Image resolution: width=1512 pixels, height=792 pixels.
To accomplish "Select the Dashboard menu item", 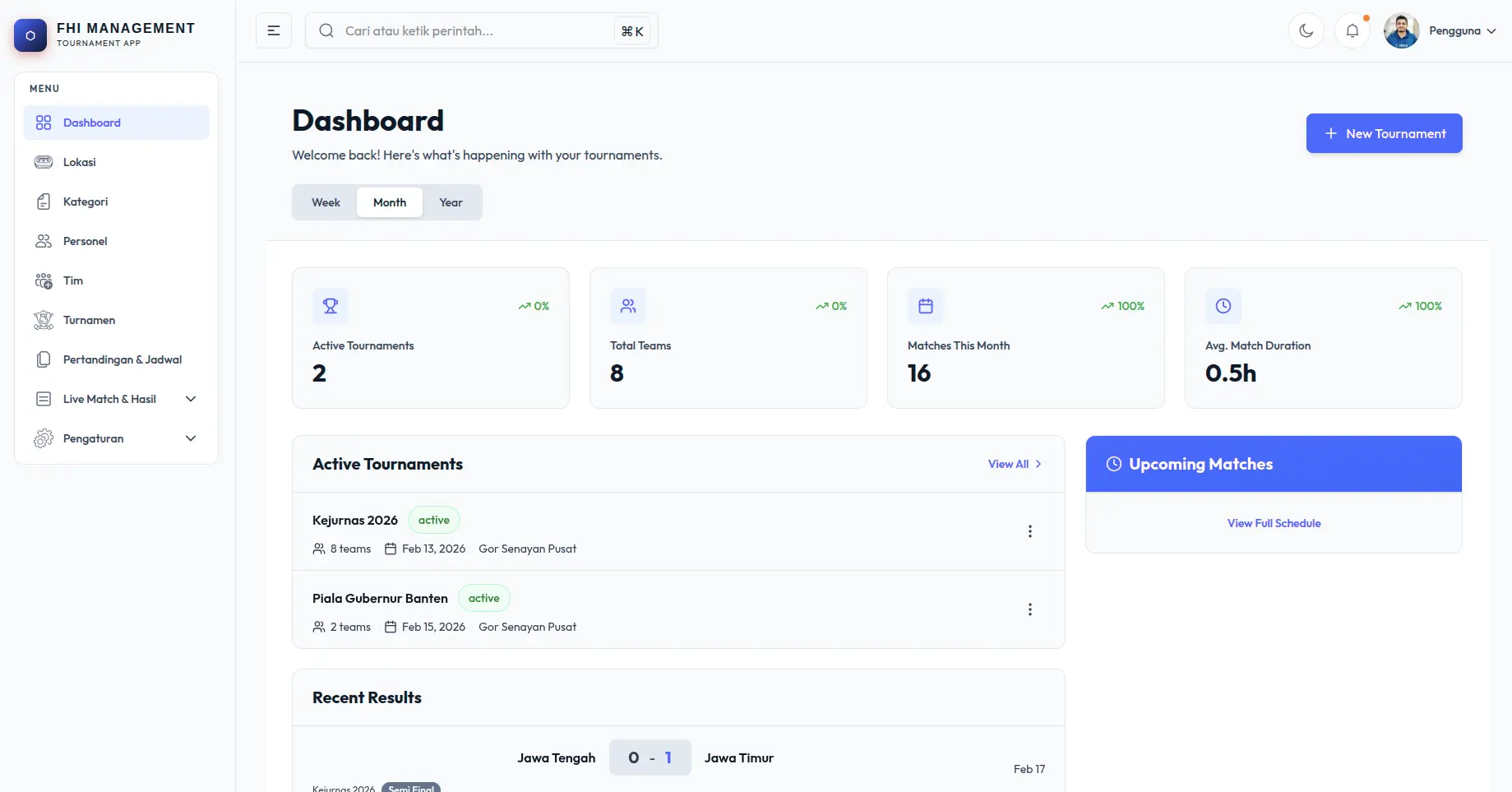I will tap(91, 123).
